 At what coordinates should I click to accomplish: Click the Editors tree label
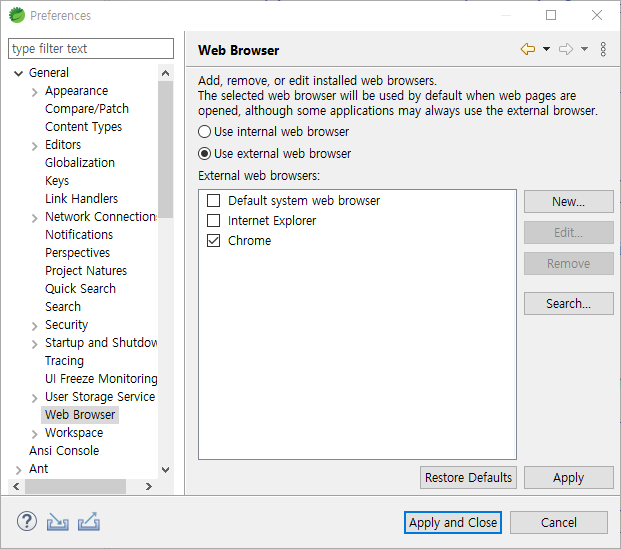63,145
